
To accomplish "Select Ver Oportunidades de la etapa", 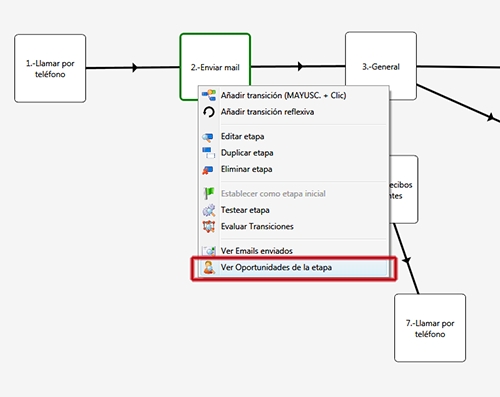I will (x=294, y=267).
